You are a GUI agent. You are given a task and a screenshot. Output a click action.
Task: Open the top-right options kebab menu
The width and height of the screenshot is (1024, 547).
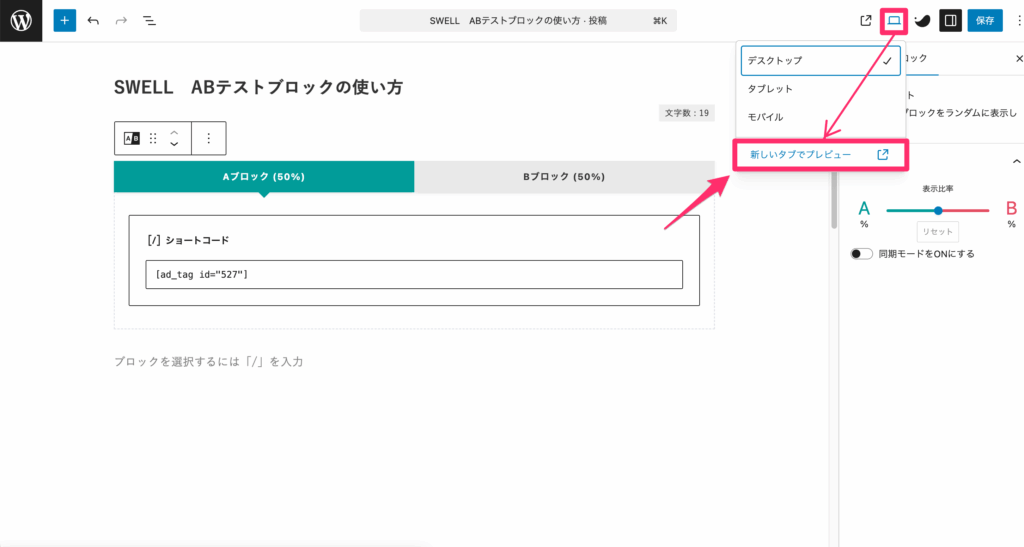(1019, 21)
